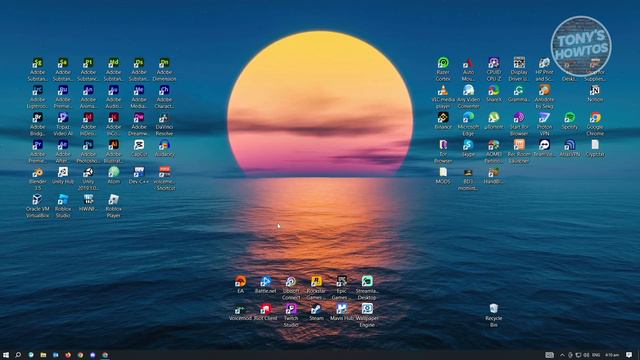This screenshot has width=640, height=360.
Task: Click the Epic Games Launcher icon
Action: click(x=342, y=281)
